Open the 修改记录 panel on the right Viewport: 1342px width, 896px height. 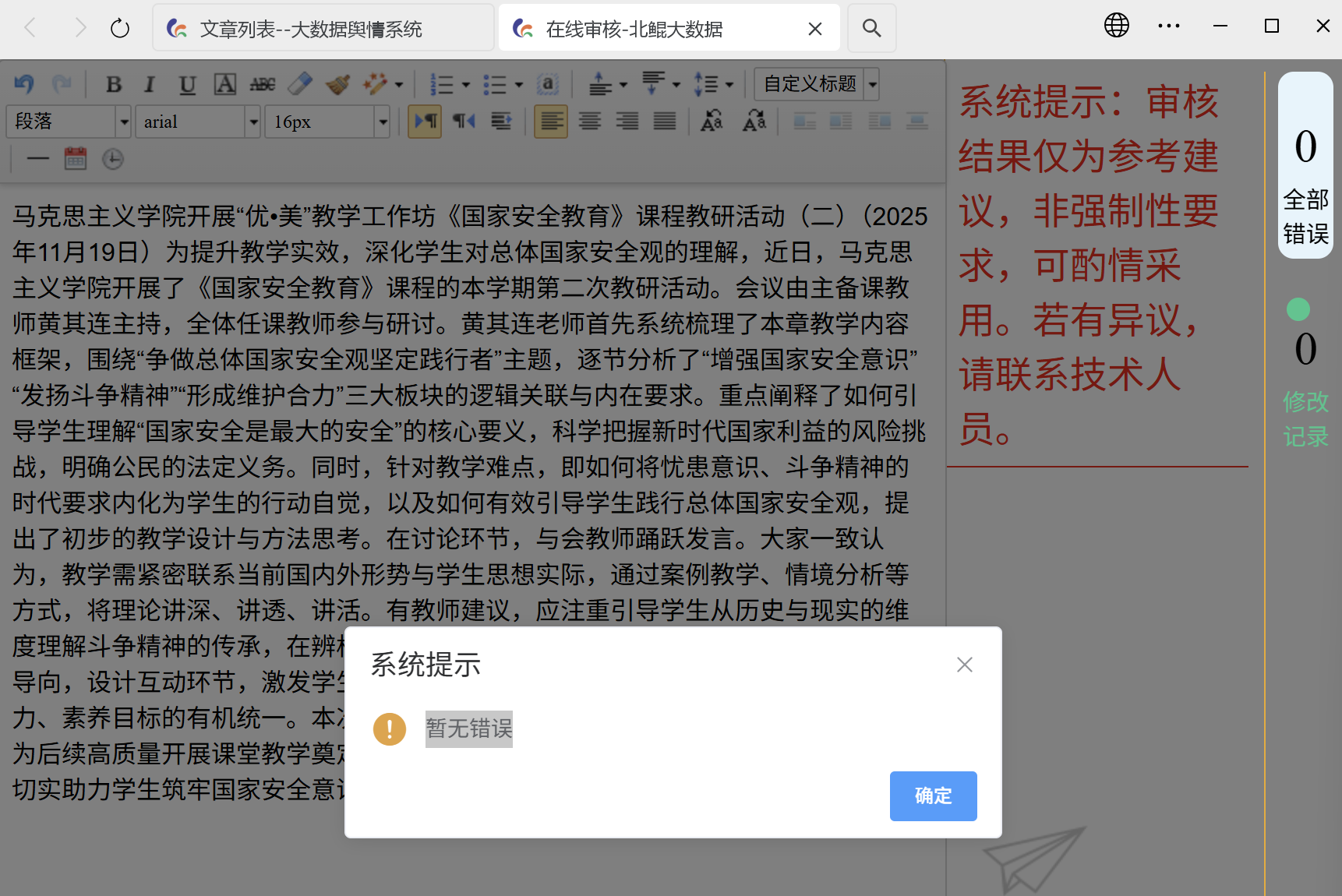coord(1305,418)
